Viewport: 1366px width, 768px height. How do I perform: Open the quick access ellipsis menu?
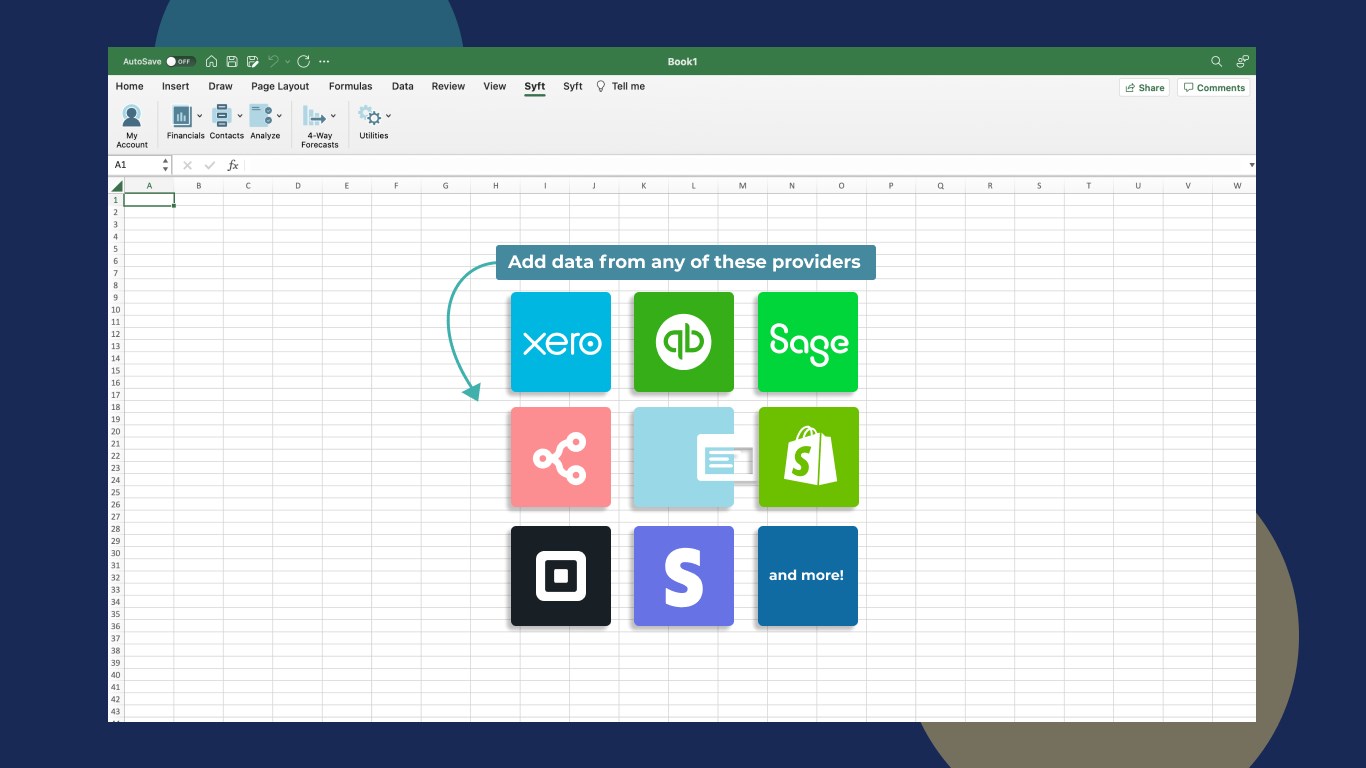(324, 62)
